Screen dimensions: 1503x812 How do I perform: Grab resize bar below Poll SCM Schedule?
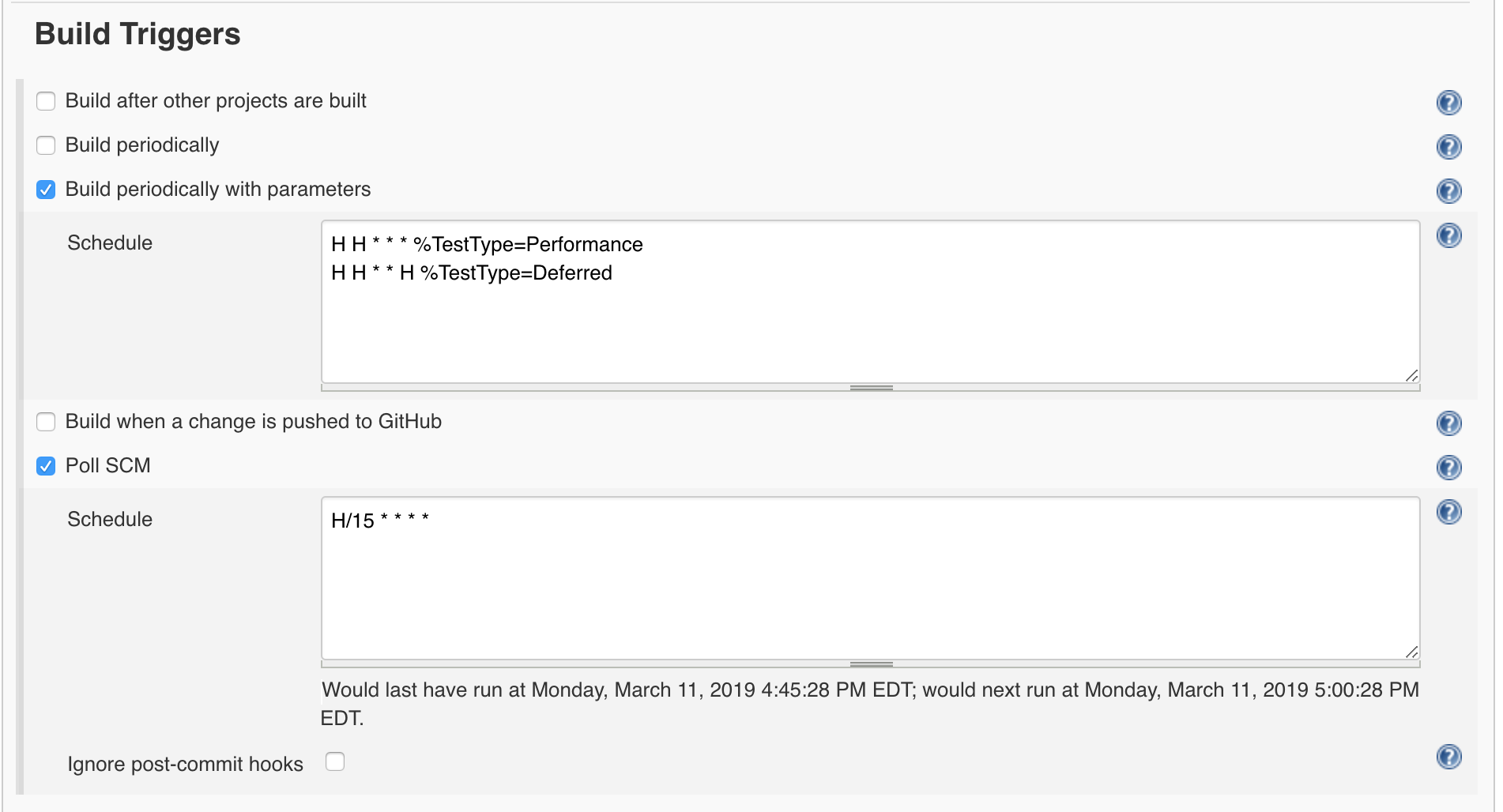click(x=871, y=664)
